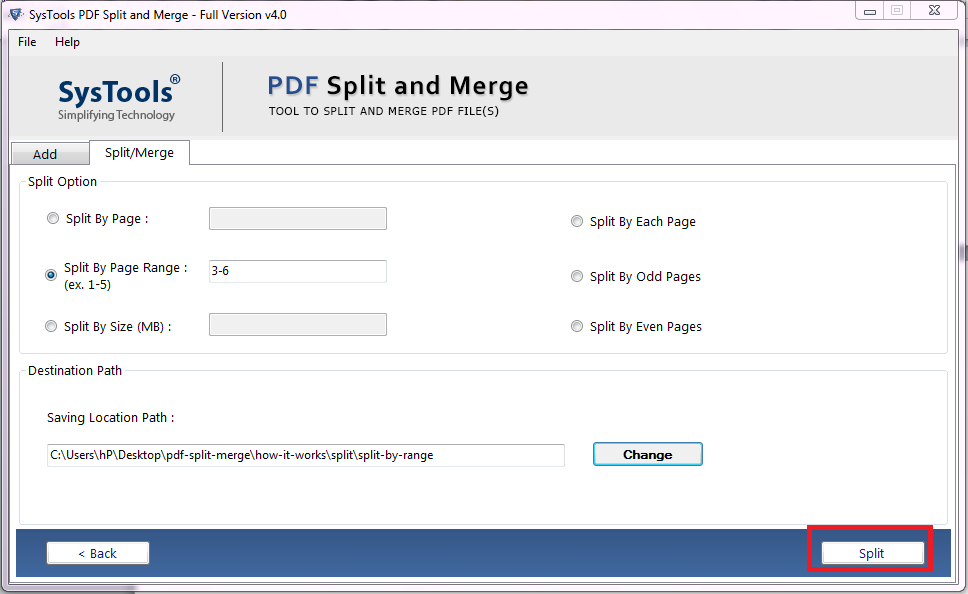
Task: Click the Change button for destination path
Action: tap(648, 454)
